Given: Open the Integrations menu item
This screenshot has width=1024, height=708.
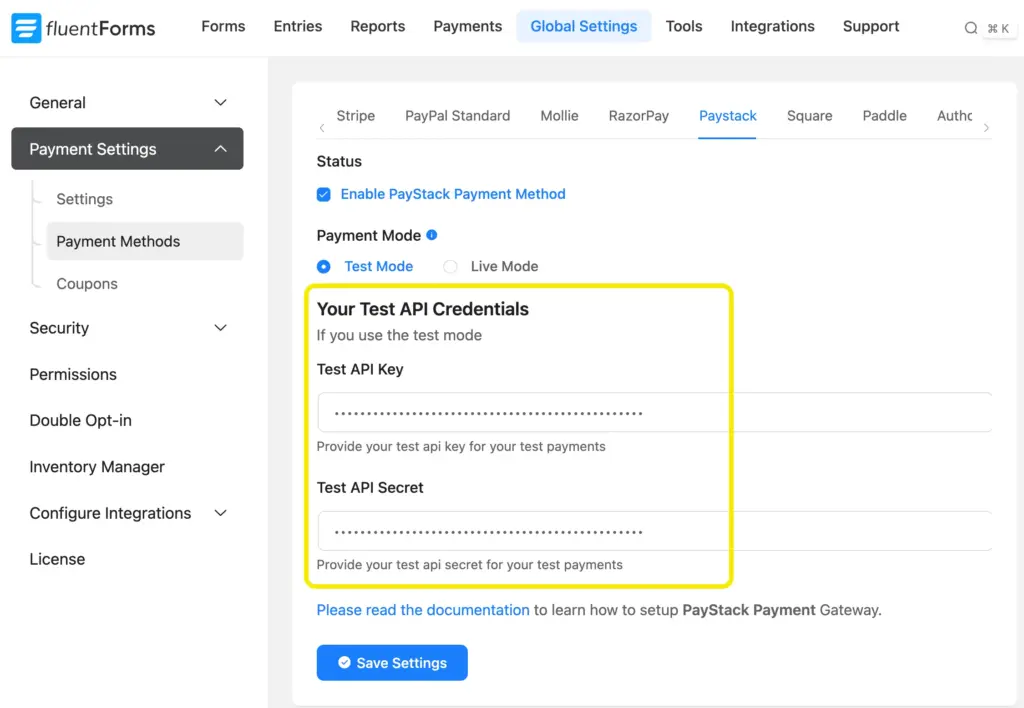Looking at the screenshot, I should click(x=772, y=26).
